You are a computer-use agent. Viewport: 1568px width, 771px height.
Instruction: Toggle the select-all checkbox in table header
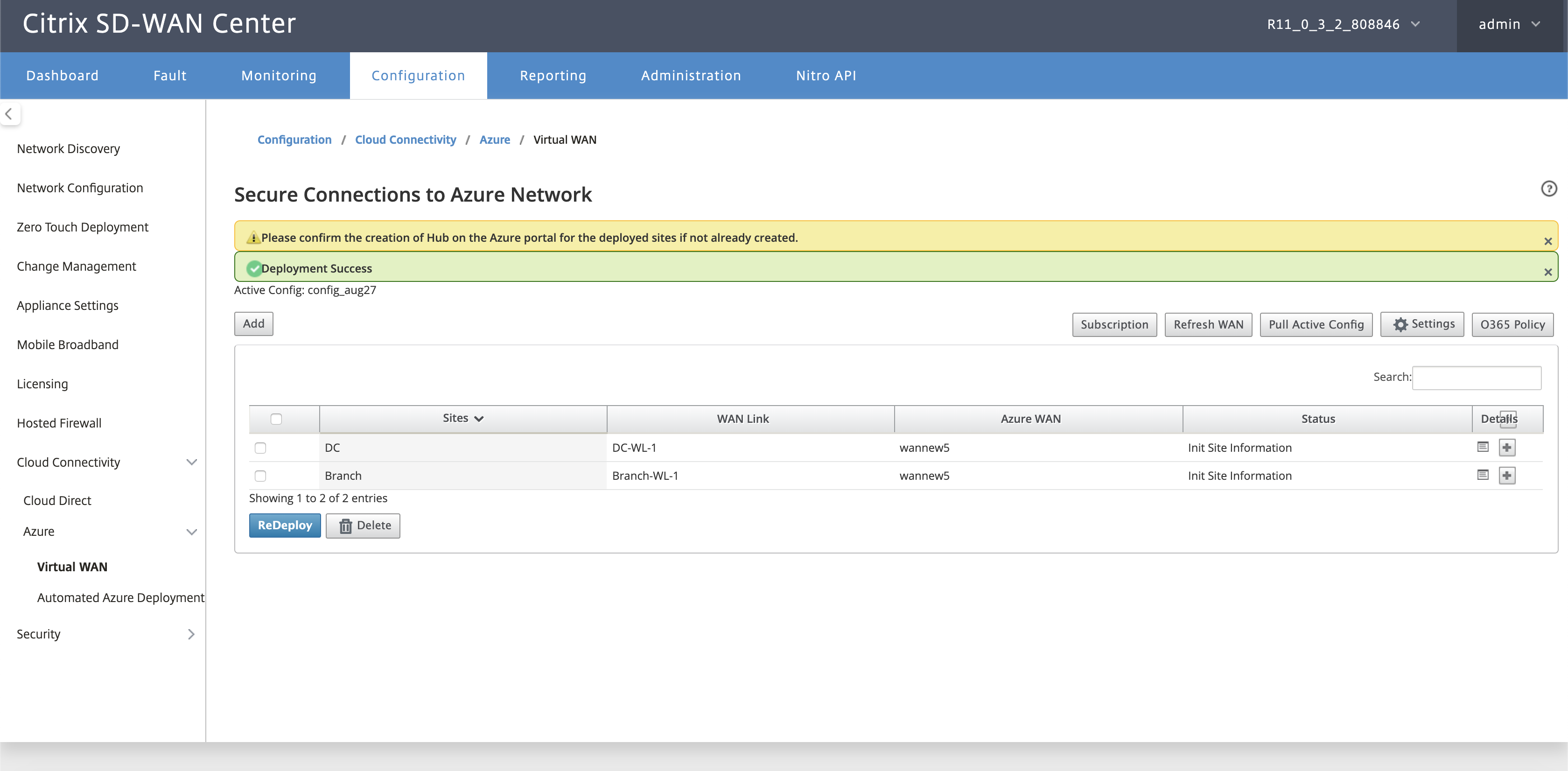point(276,419)
